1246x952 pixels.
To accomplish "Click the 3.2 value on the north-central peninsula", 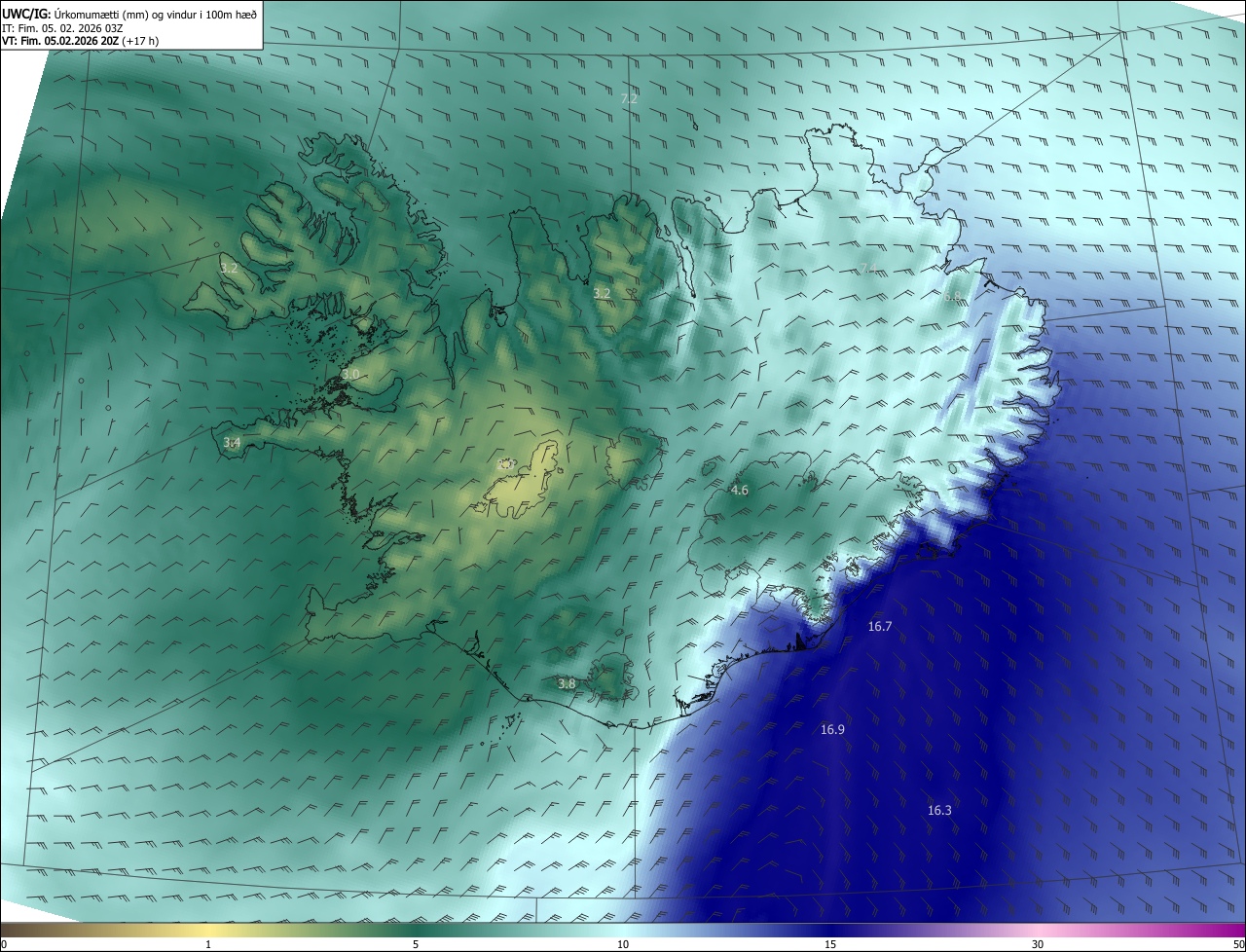I will 602,292.
